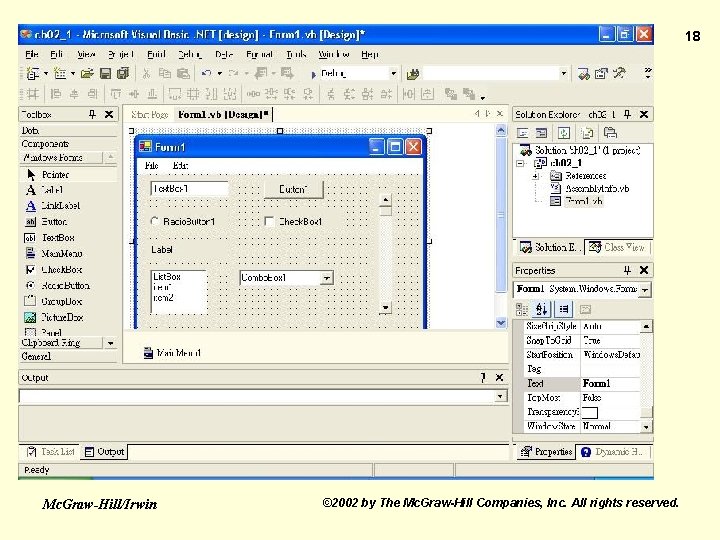Switch to the Class View tab

click(x=617, y=248)
